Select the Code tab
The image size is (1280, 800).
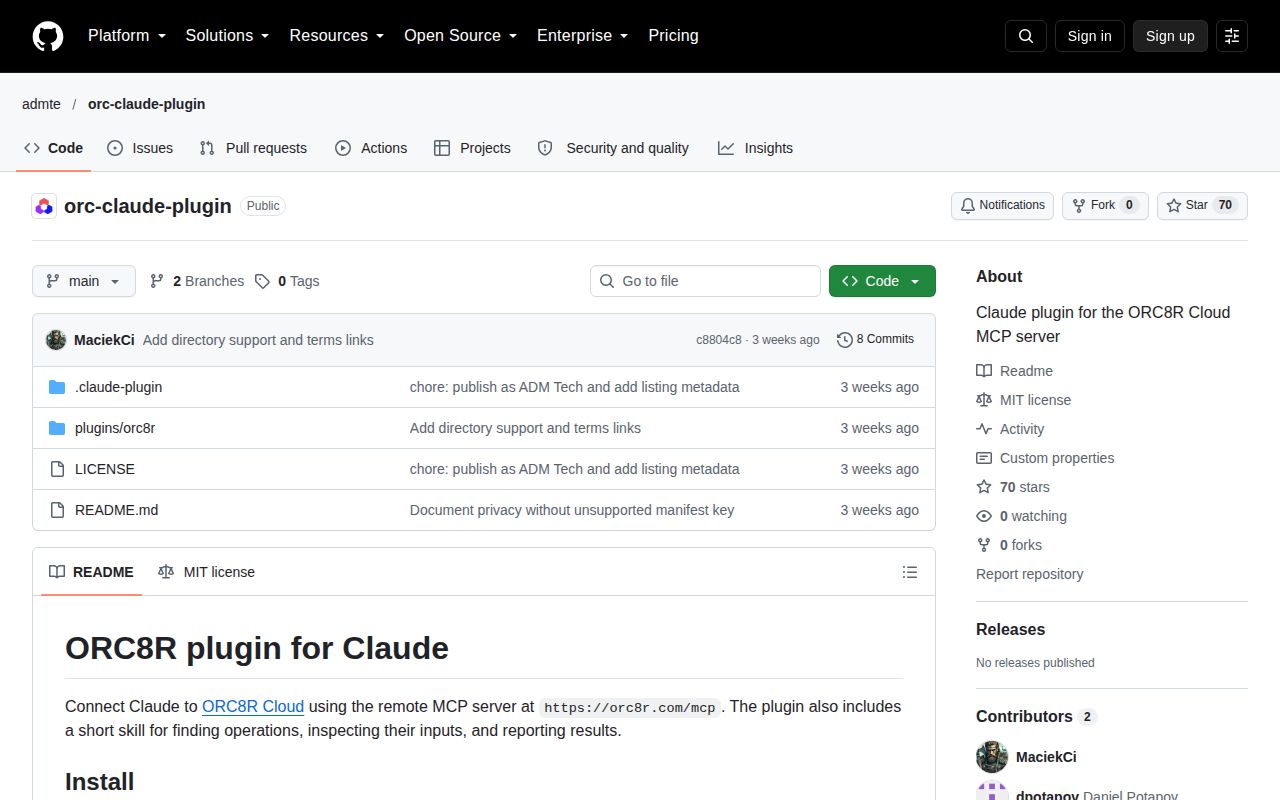(x=54, y=148)
